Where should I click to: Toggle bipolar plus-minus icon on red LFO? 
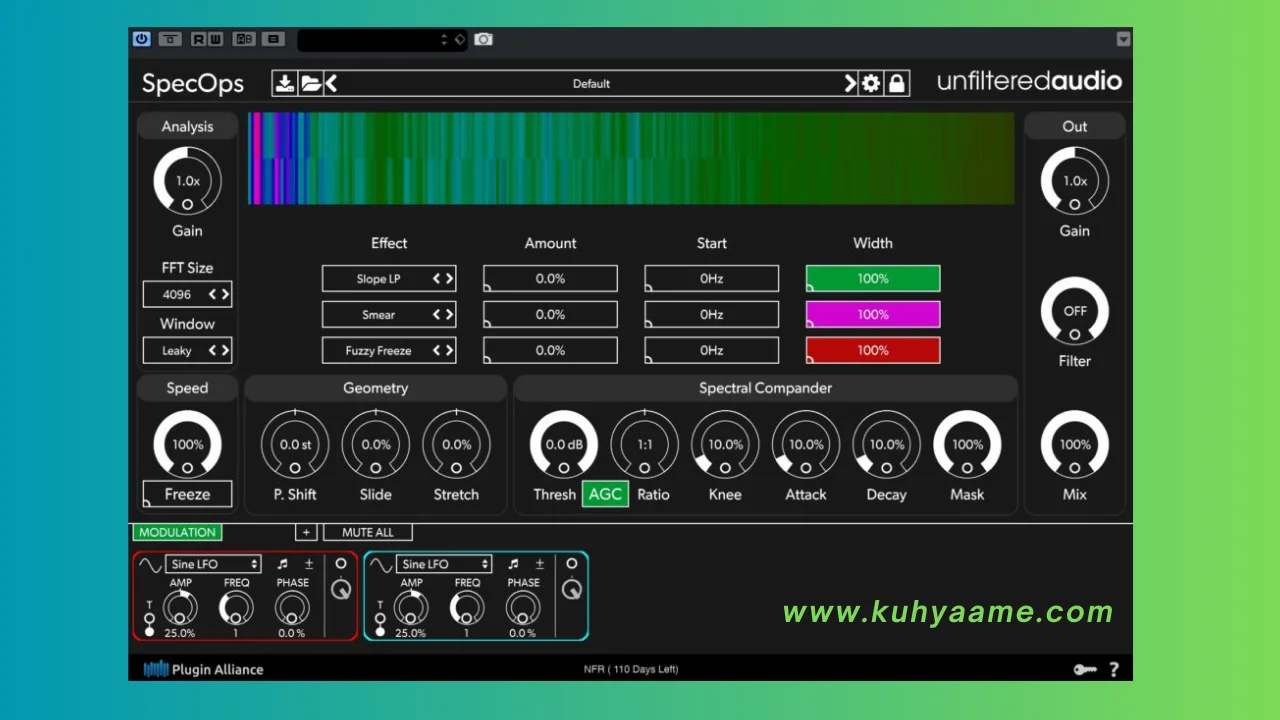coord(309,564)
